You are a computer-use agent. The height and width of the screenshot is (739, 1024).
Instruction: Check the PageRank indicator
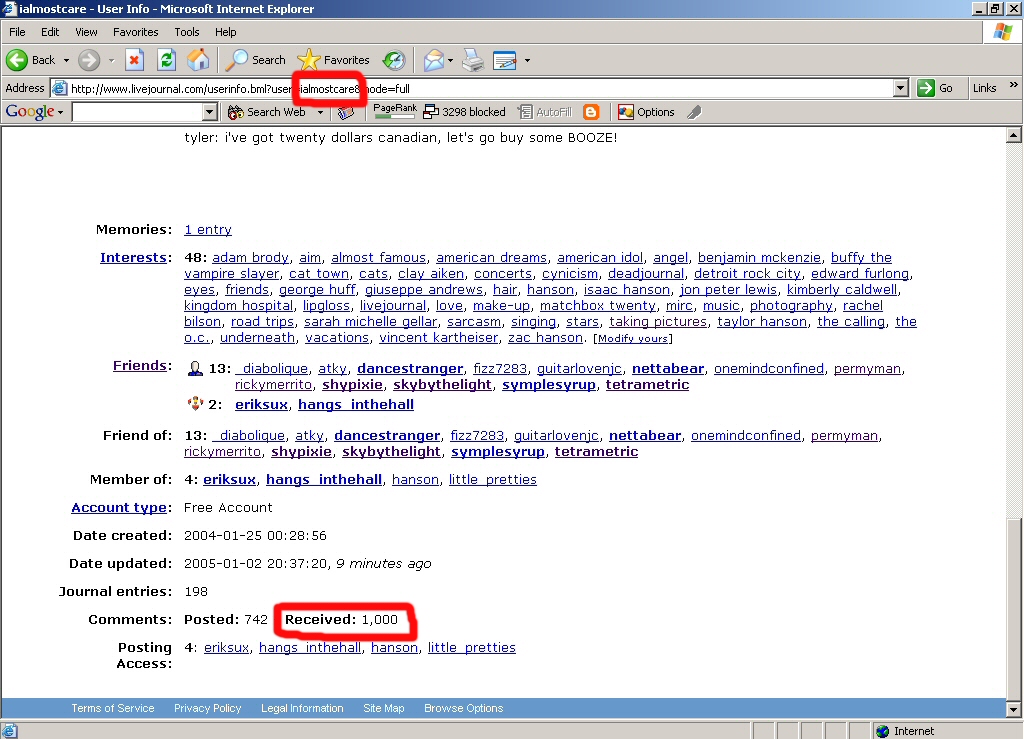click(x=394, y=111)
